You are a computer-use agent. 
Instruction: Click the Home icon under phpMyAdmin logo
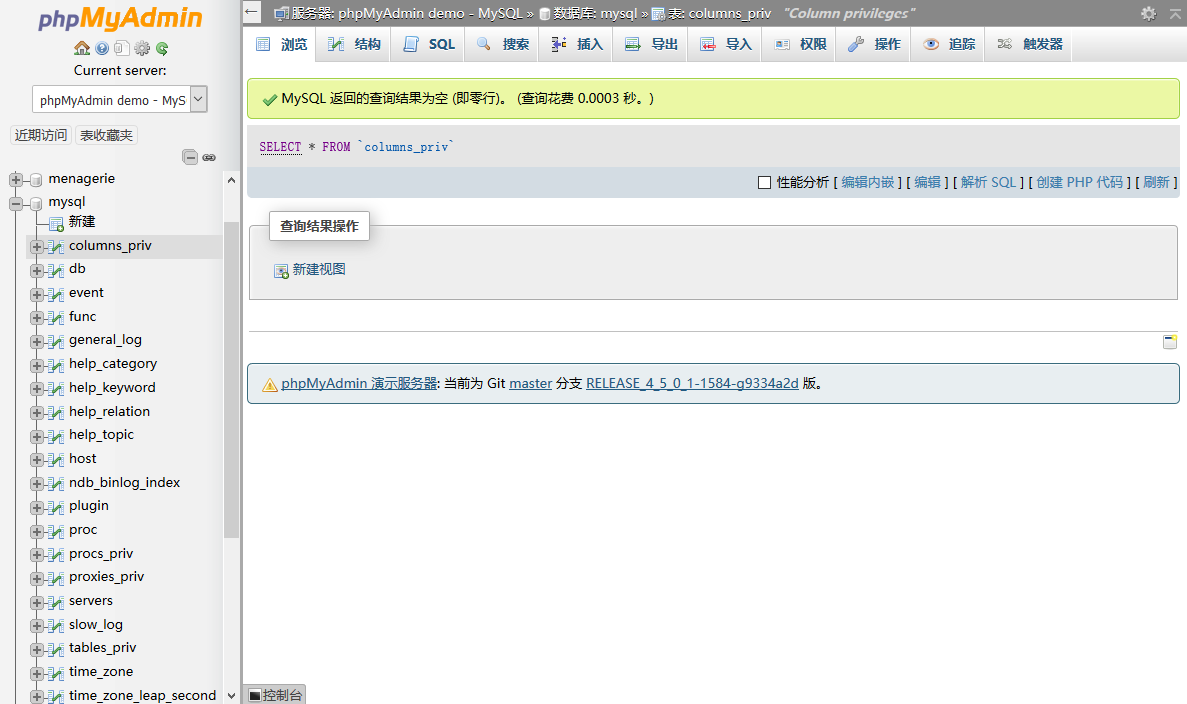[x=82, y=48]
